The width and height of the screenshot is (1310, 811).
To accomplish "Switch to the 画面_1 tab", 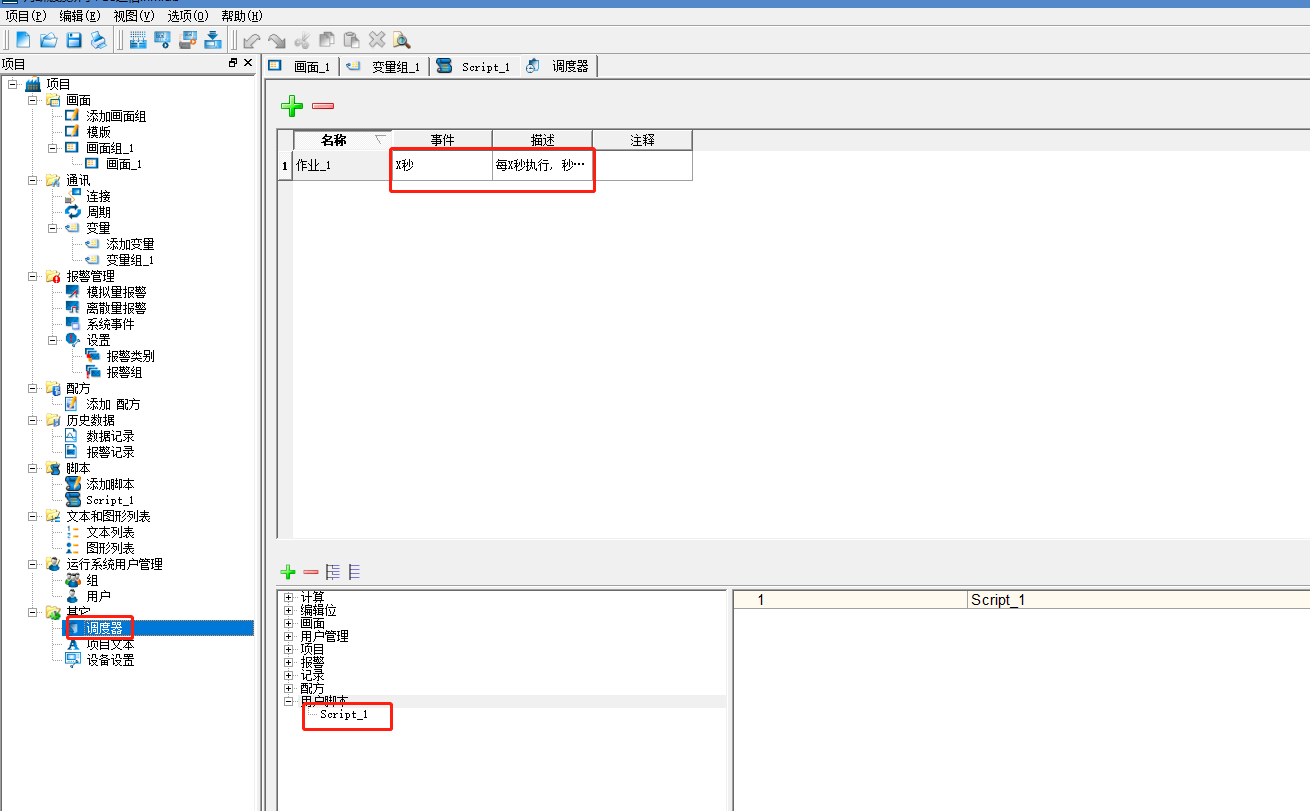I will click(301, 66).
